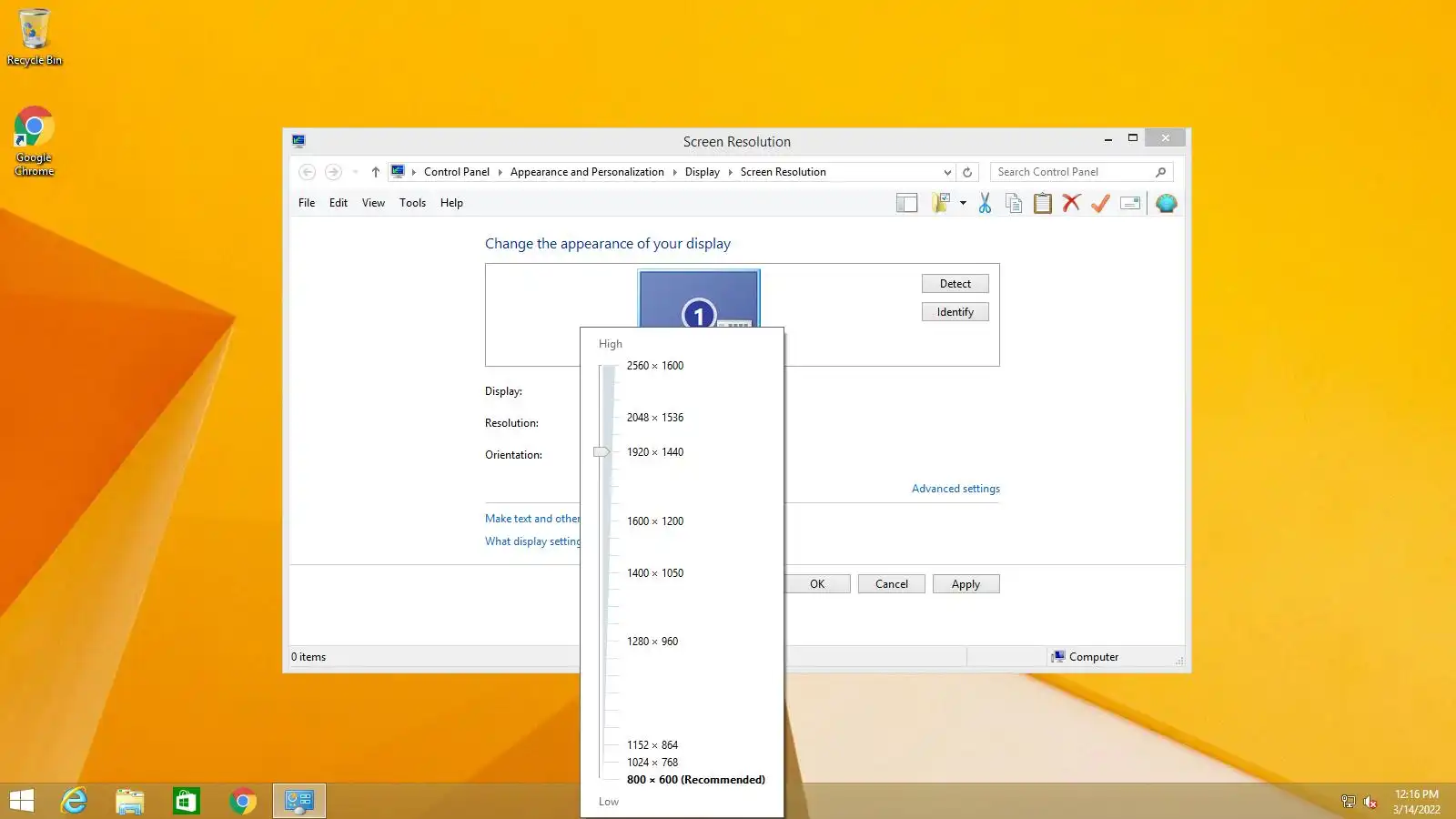Expand the arrow after Display breadcrumb
The width and height of the screenshot is (1456, 819).
tap(730, 172)
